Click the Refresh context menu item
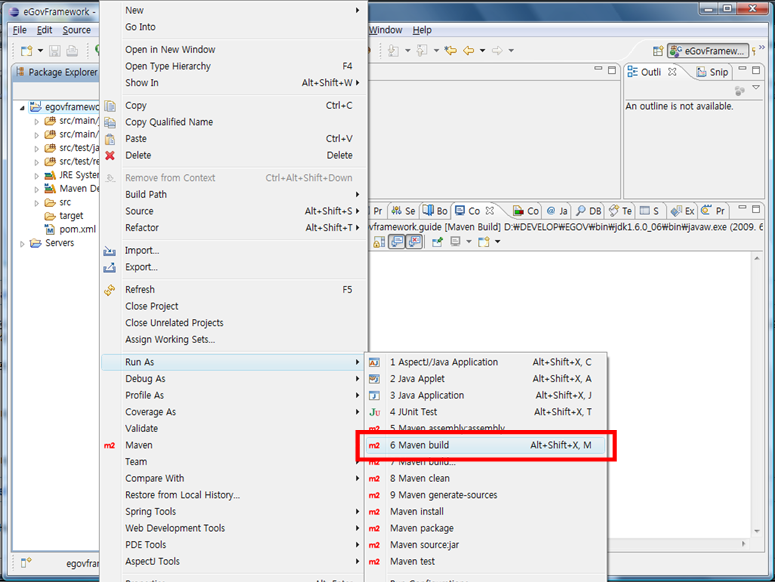 [140, 290]
